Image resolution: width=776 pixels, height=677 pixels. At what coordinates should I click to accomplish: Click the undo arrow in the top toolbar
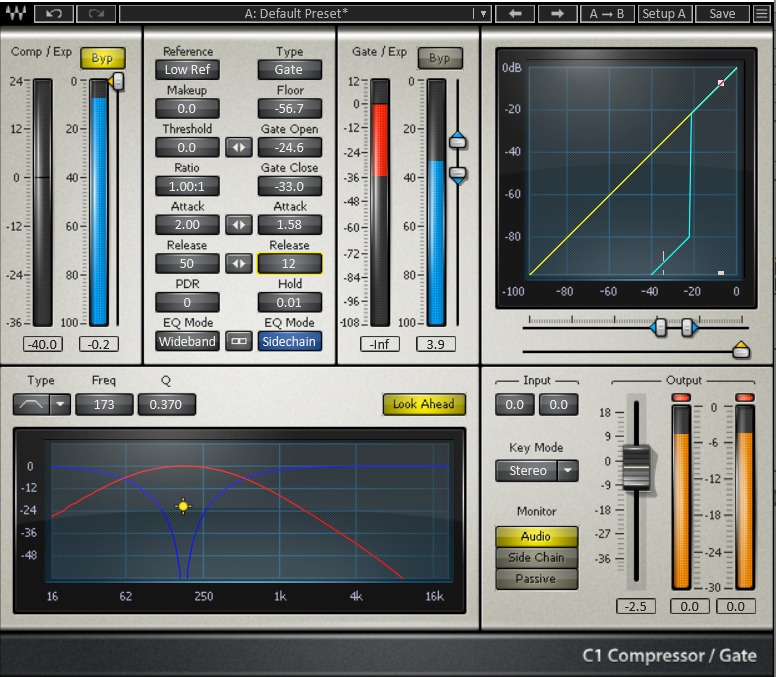point(54,14)
